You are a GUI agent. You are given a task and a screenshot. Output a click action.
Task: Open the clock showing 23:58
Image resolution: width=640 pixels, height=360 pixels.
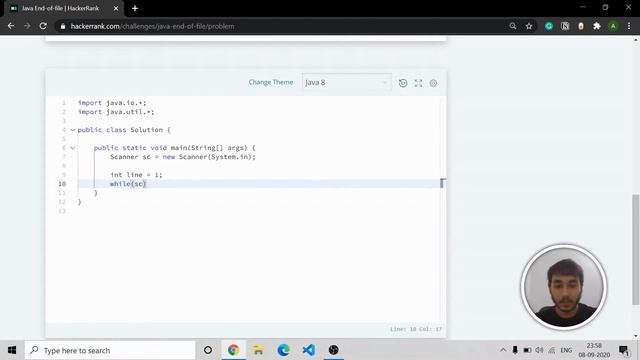pyautogui.click(x=594, y=350)
